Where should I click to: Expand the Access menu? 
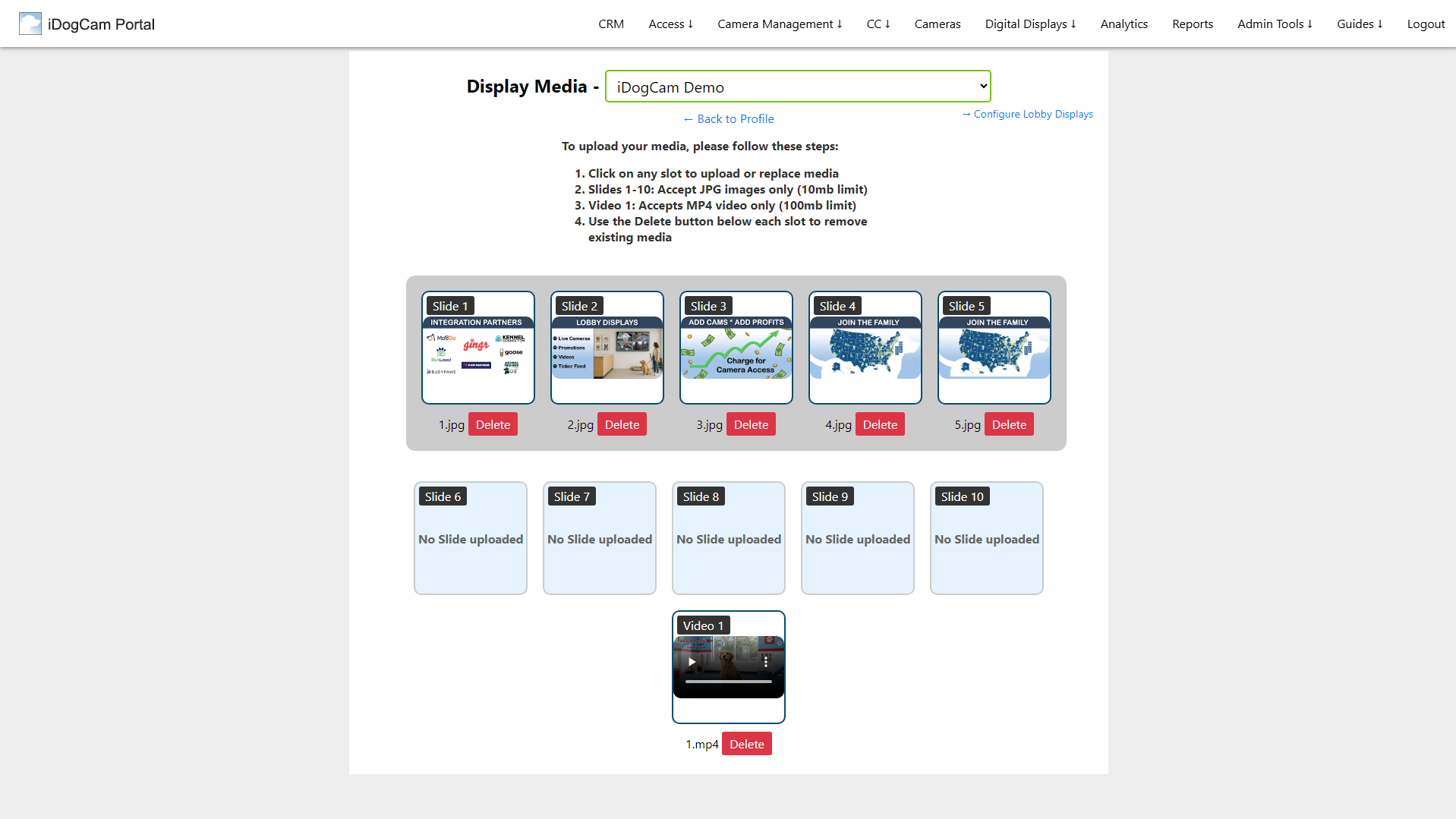click(x=670, y=24)
